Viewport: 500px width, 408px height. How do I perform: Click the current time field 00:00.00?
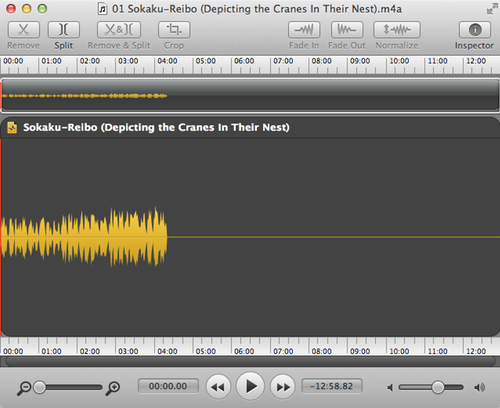coord(168,386)
